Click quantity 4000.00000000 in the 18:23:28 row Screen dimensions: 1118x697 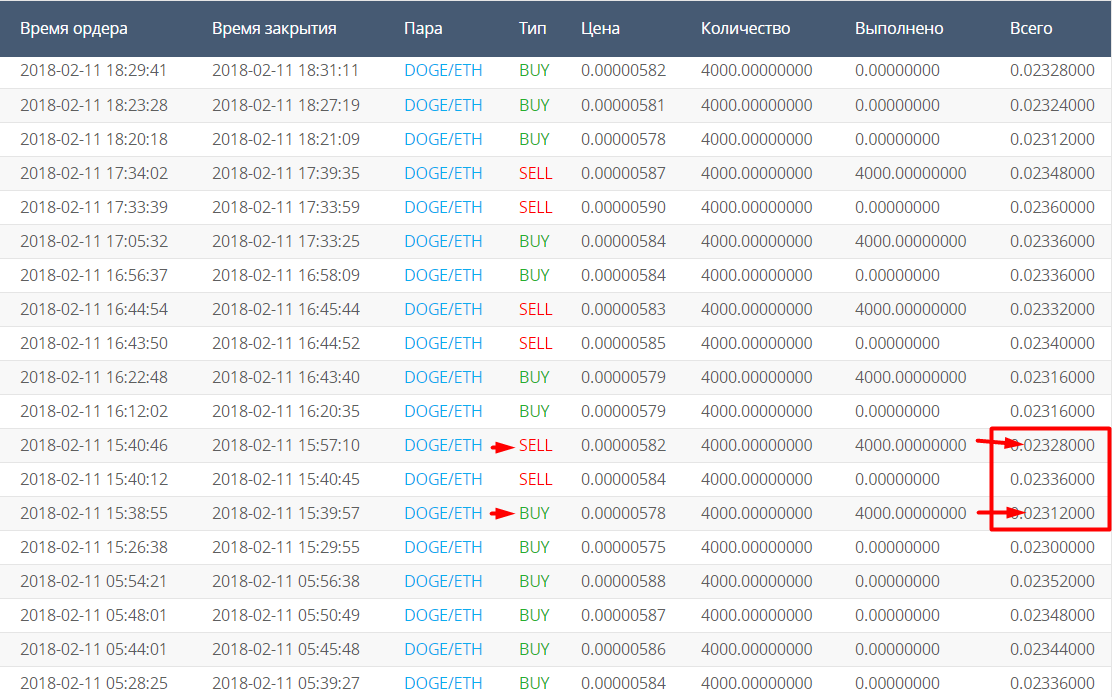757,105
